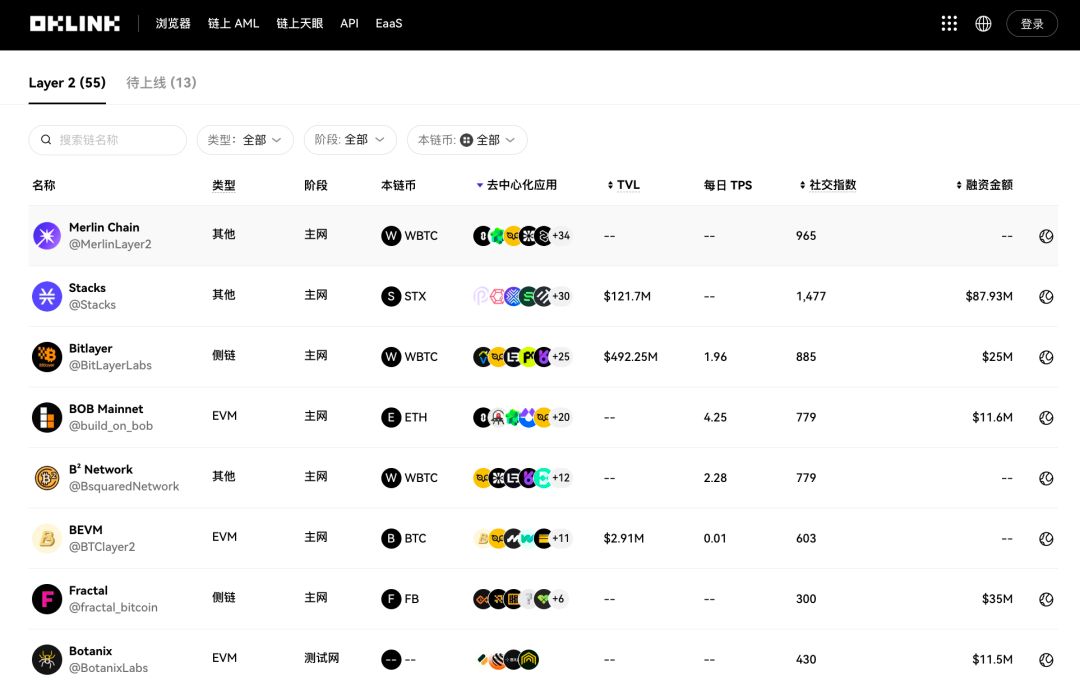Screen dimensions: 1080x686
Task: Select the $121.7M TVL value
Action: click(627, 296)
